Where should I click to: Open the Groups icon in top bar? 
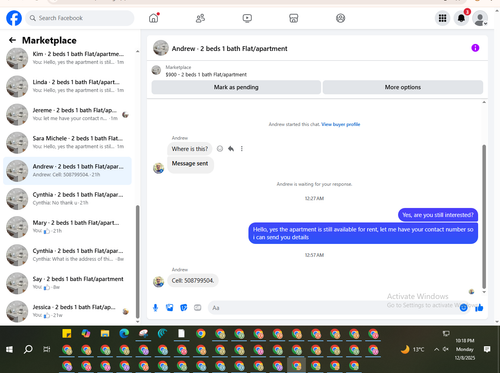(340, 18)
